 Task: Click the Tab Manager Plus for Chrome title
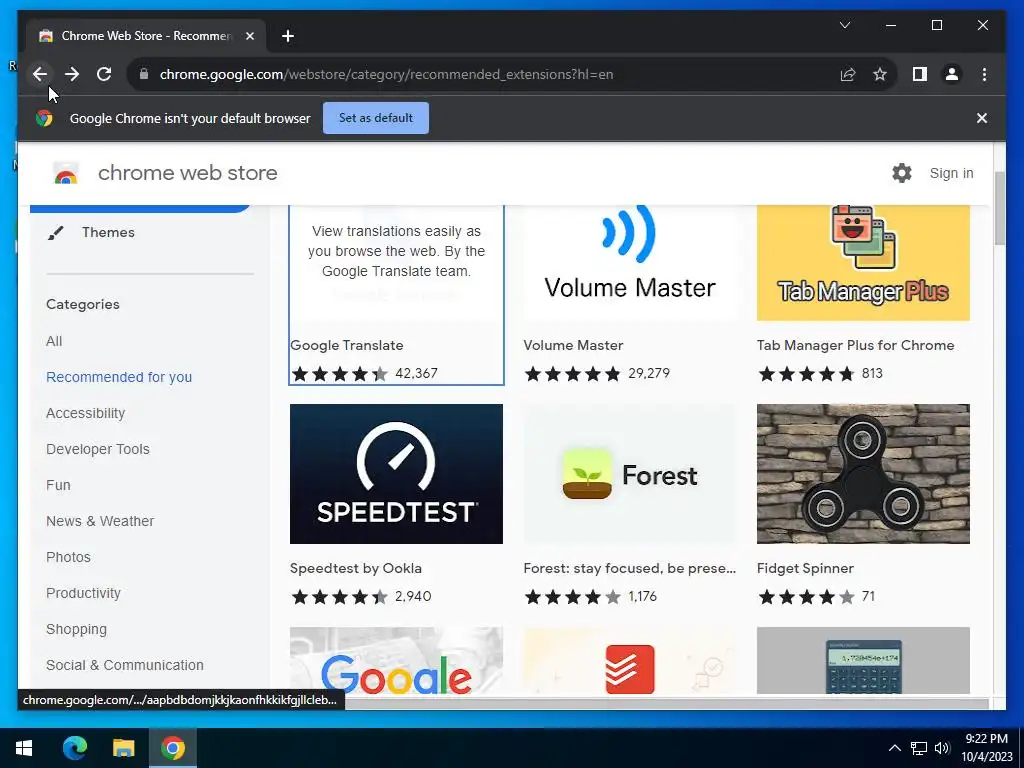(856, 345)
